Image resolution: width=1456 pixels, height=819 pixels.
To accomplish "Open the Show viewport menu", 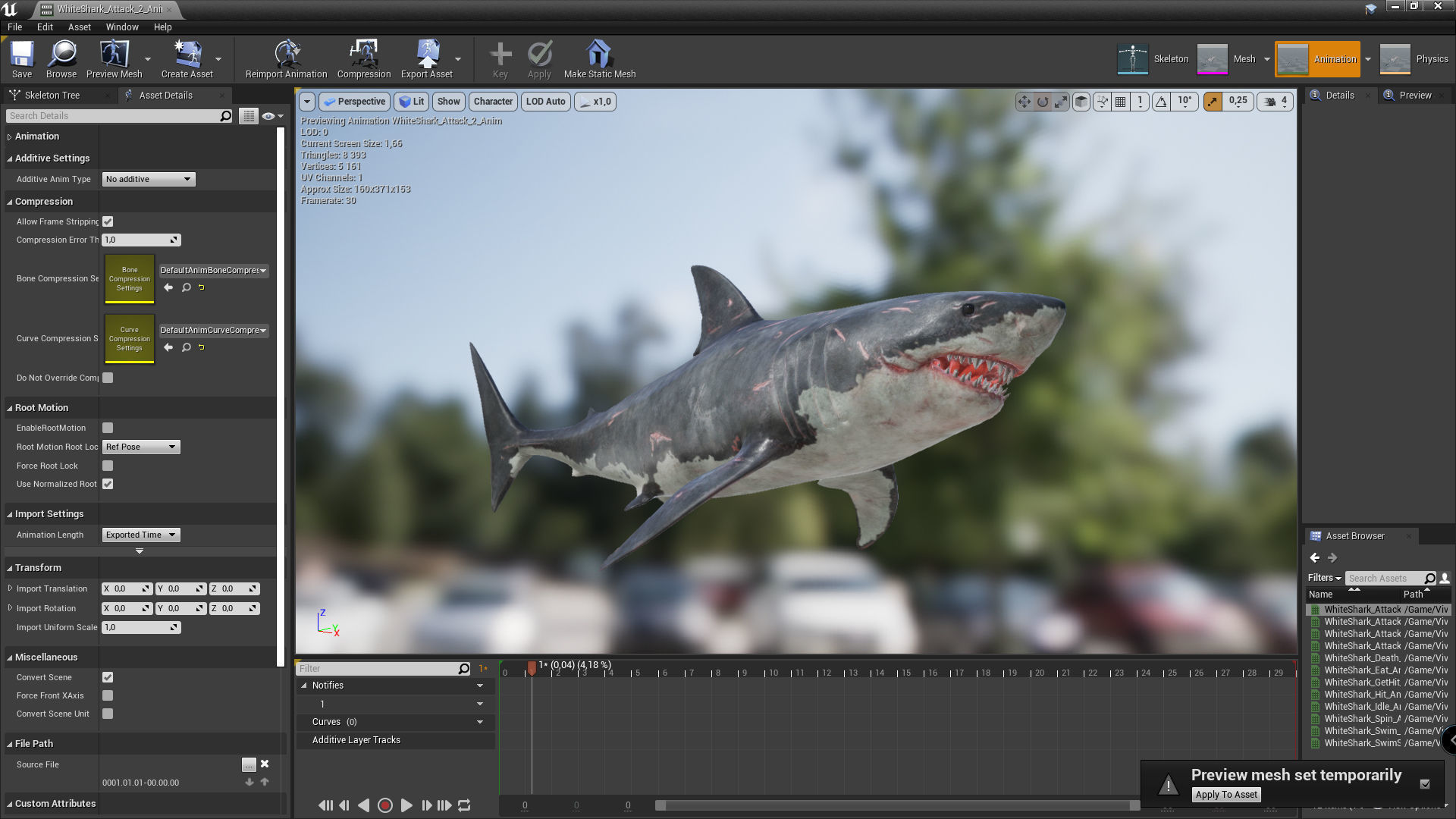I will tap(448, 102).
